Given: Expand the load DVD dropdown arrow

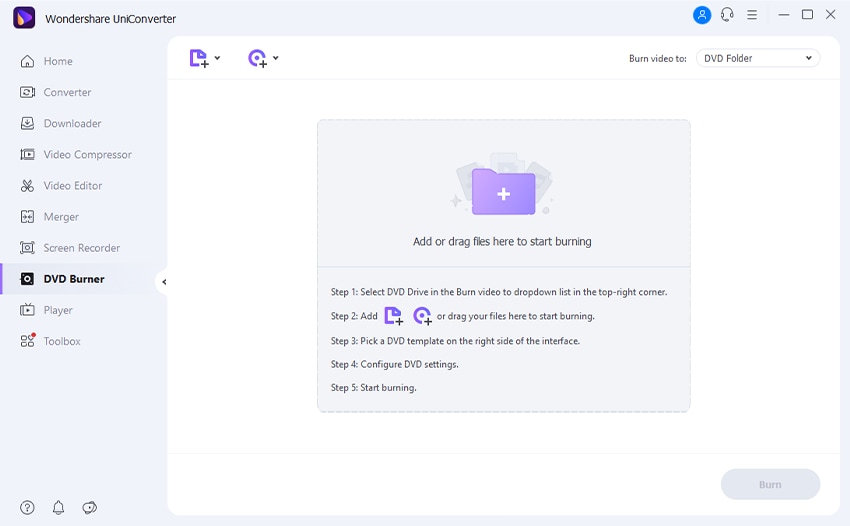Looking at the screenshot, I should [276, 58].
